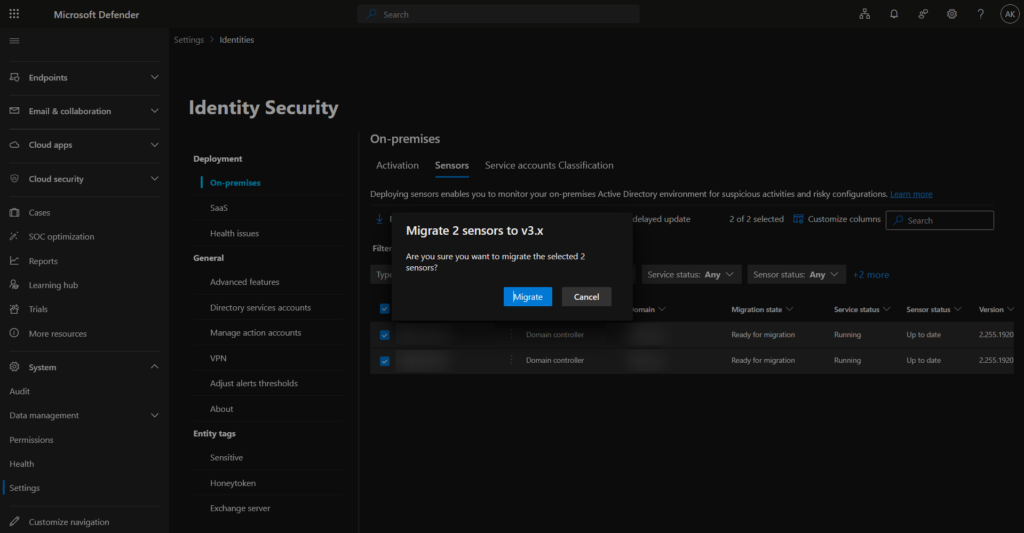This screenshot has height=533, width=1024.
Task: Open Manage action accounts
Action: pos(255,333)
